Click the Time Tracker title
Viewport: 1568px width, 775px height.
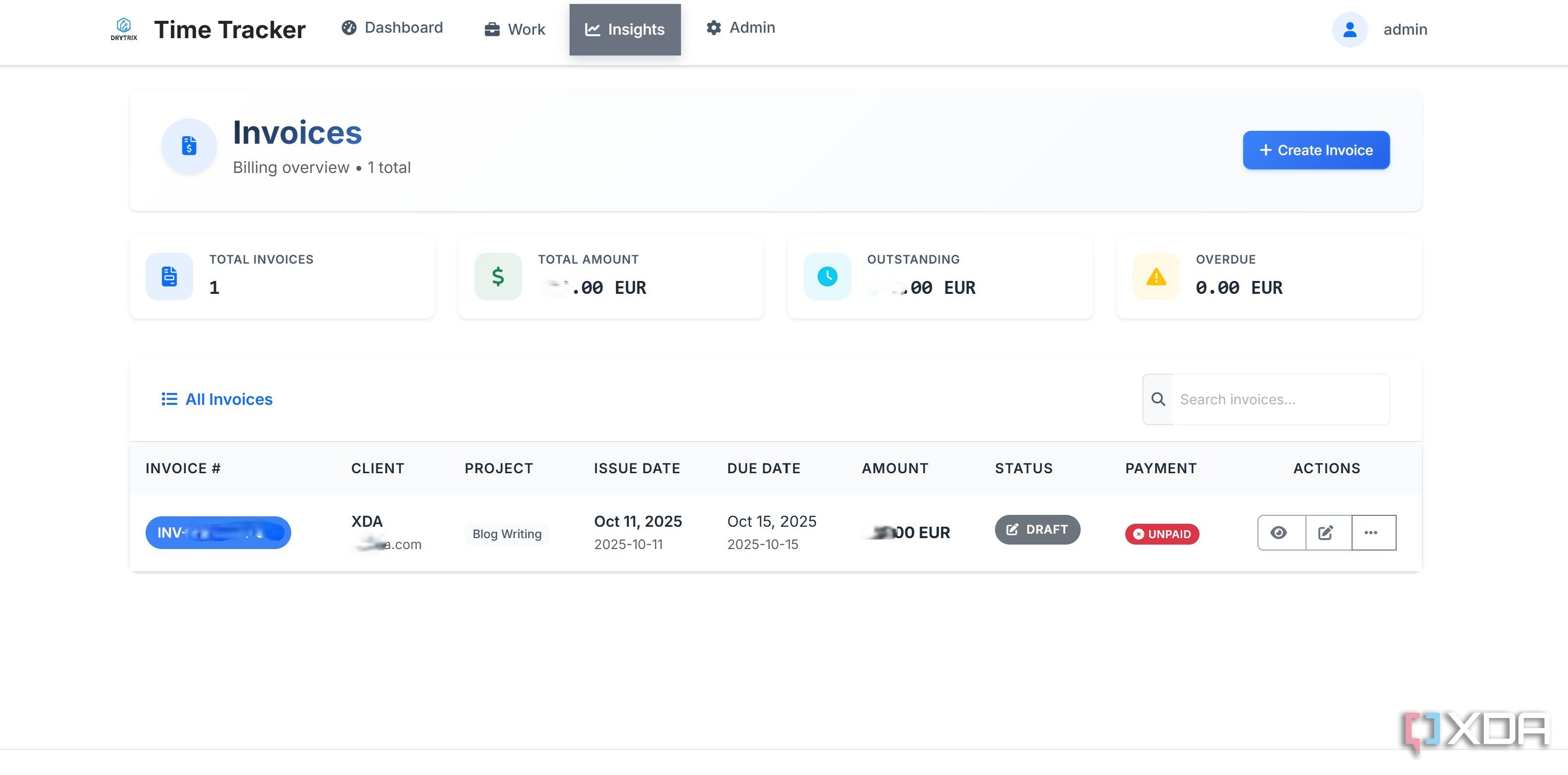pyautogui.click(x=229, y=29)
